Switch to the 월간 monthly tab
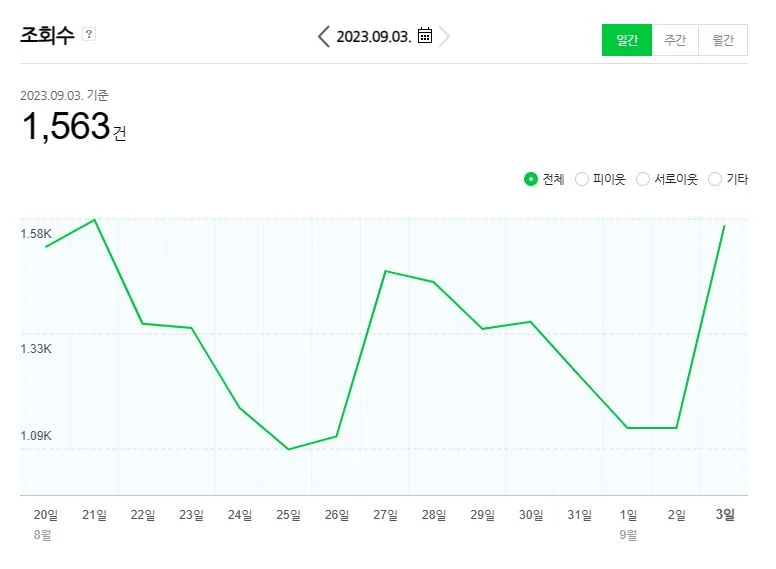776x569 pixels. pyautogui.click(x=723, y=40)
